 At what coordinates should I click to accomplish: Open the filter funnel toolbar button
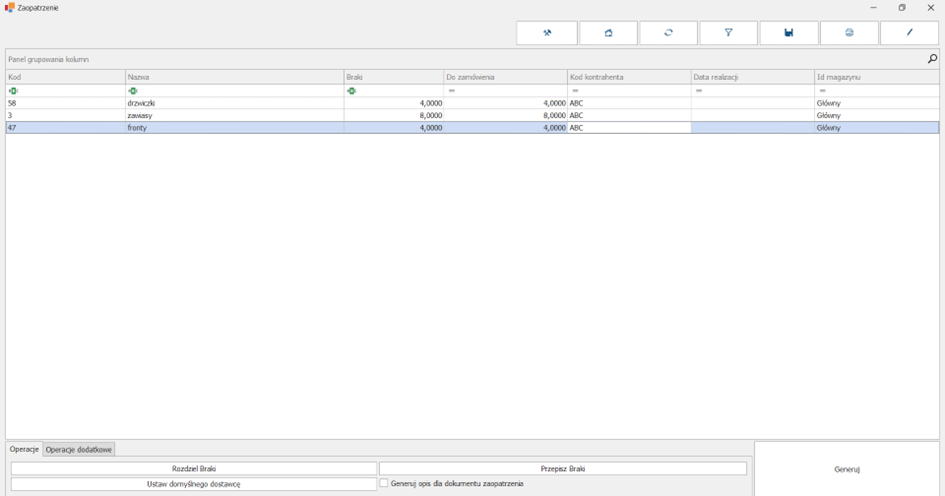pyautogui.click(x=728, y=33)
